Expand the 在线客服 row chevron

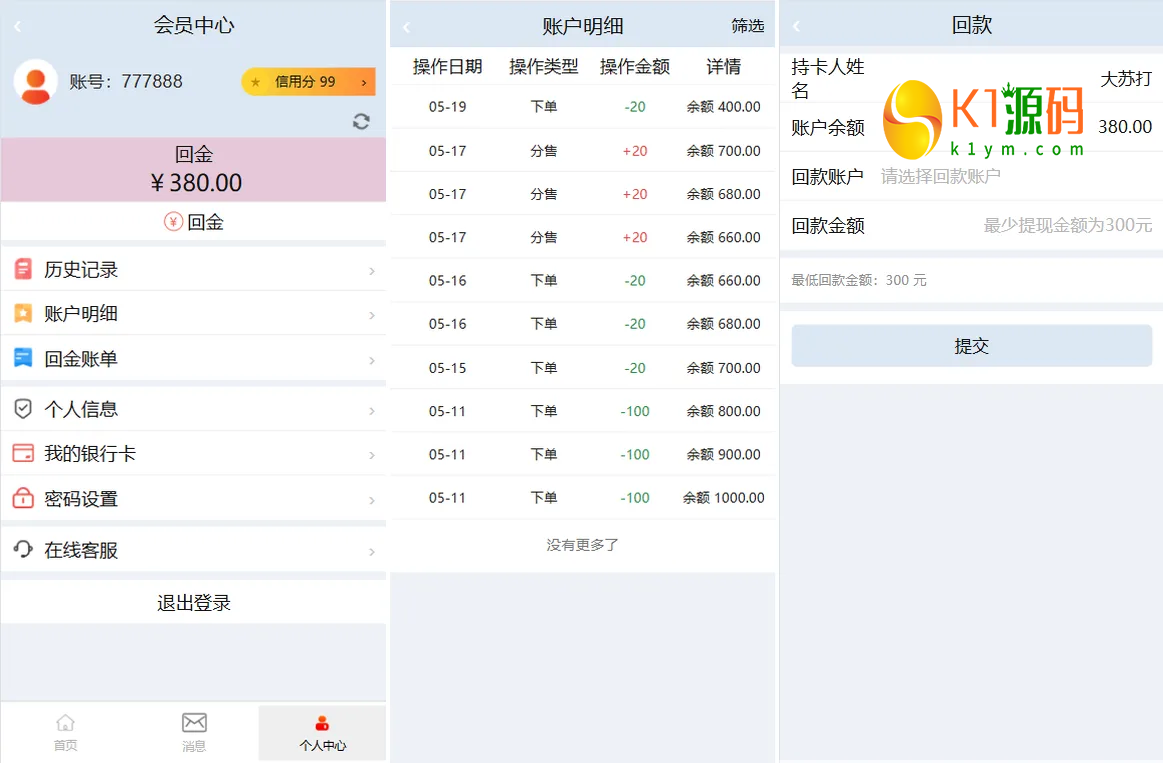(x=372, y=552)
